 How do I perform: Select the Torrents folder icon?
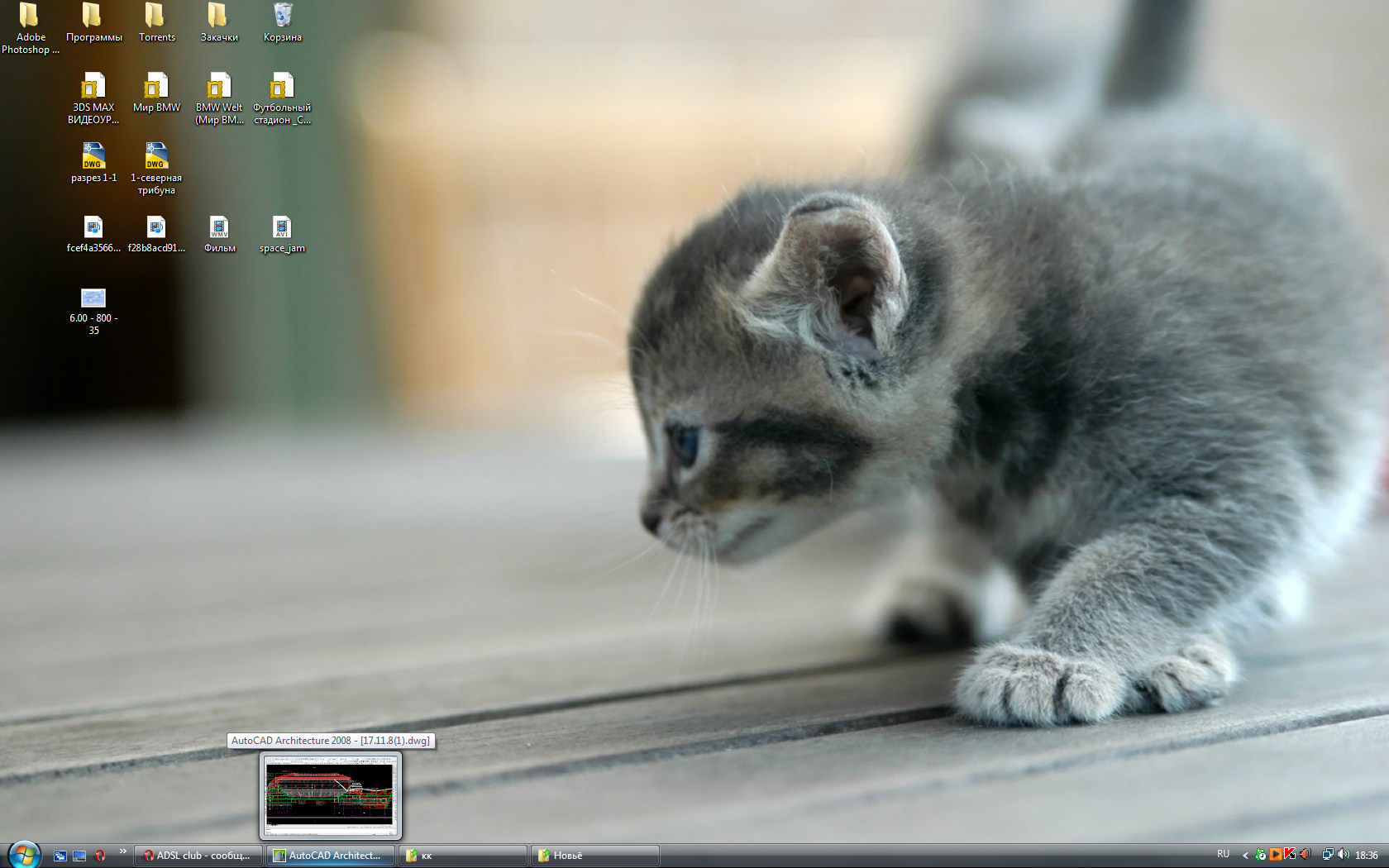pos(156,17)
